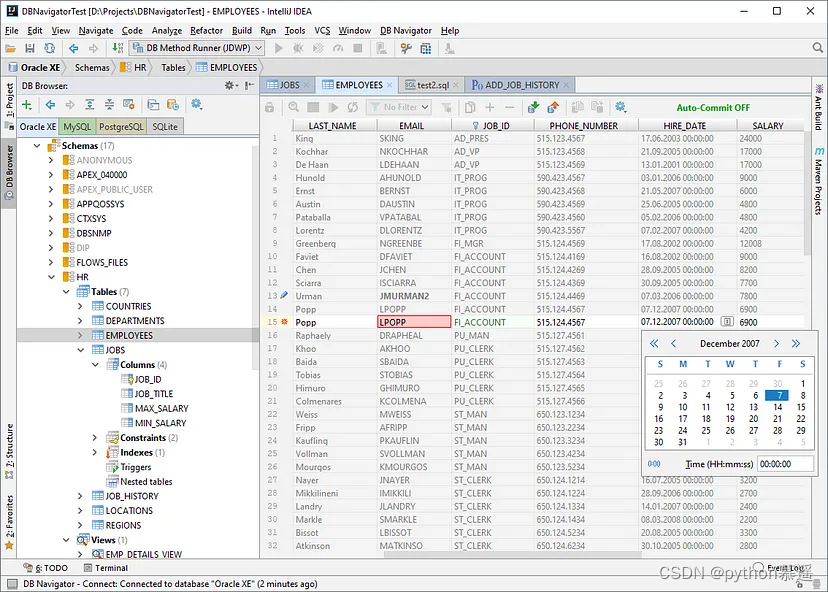Open the DB Navigator menu
Screen dimensions: 828x592
click(406, 31)
